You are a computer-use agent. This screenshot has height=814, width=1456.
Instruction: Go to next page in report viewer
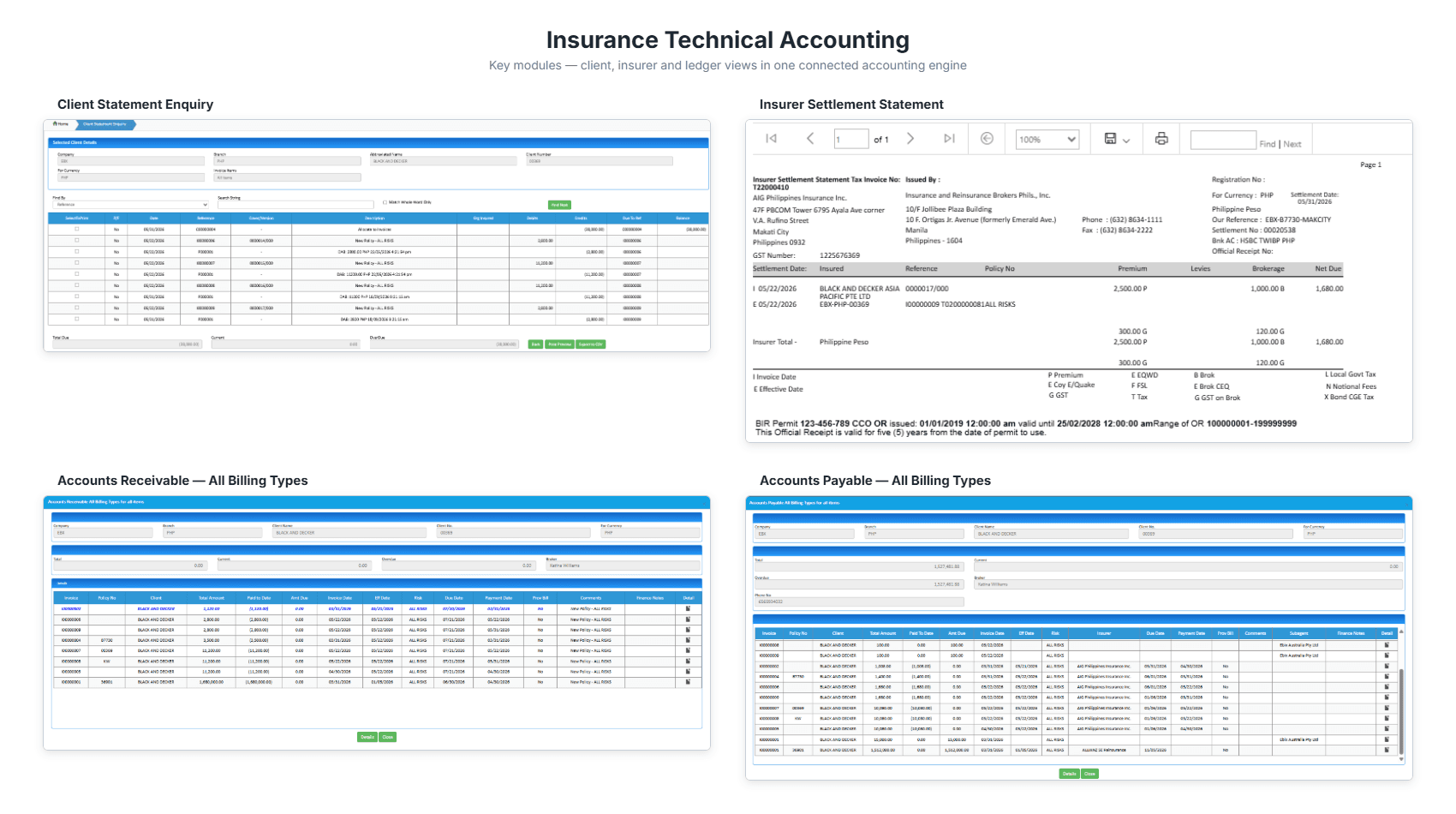910,139
